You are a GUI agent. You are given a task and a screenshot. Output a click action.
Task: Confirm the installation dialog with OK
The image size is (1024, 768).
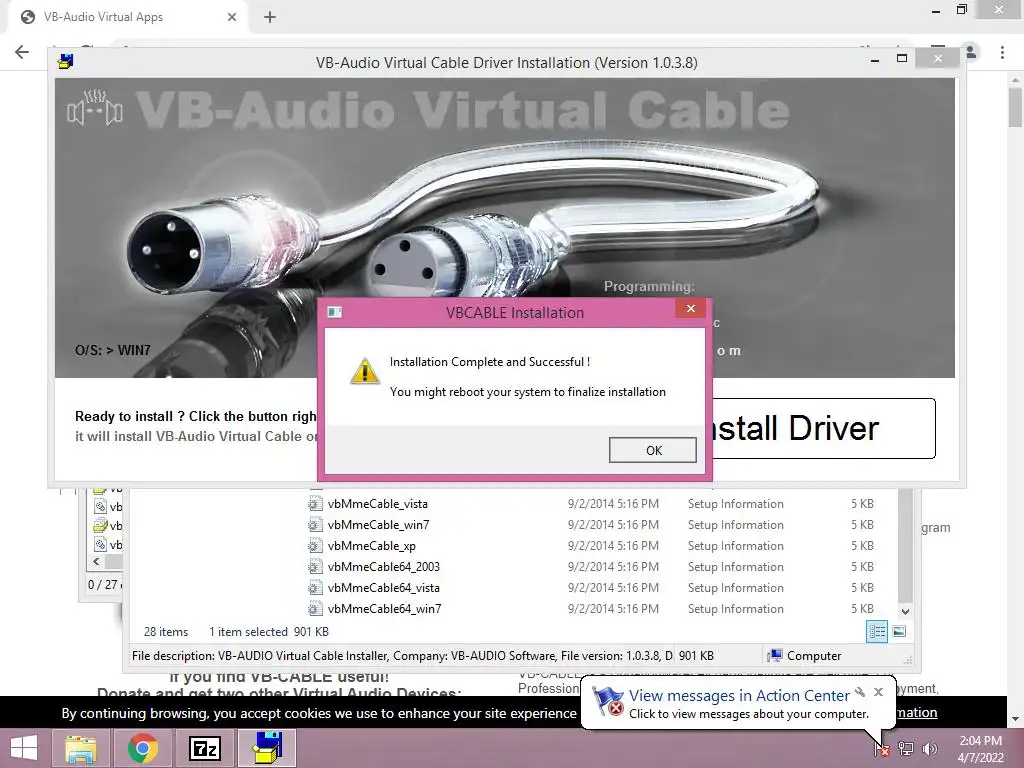[652, 450]
